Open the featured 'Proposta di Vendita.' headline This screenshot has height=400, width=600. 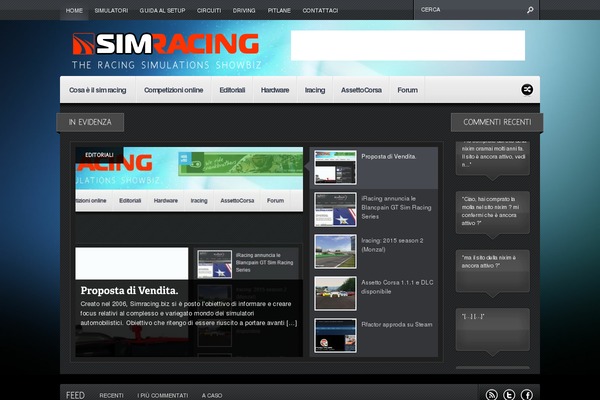[x=129, y=291]
